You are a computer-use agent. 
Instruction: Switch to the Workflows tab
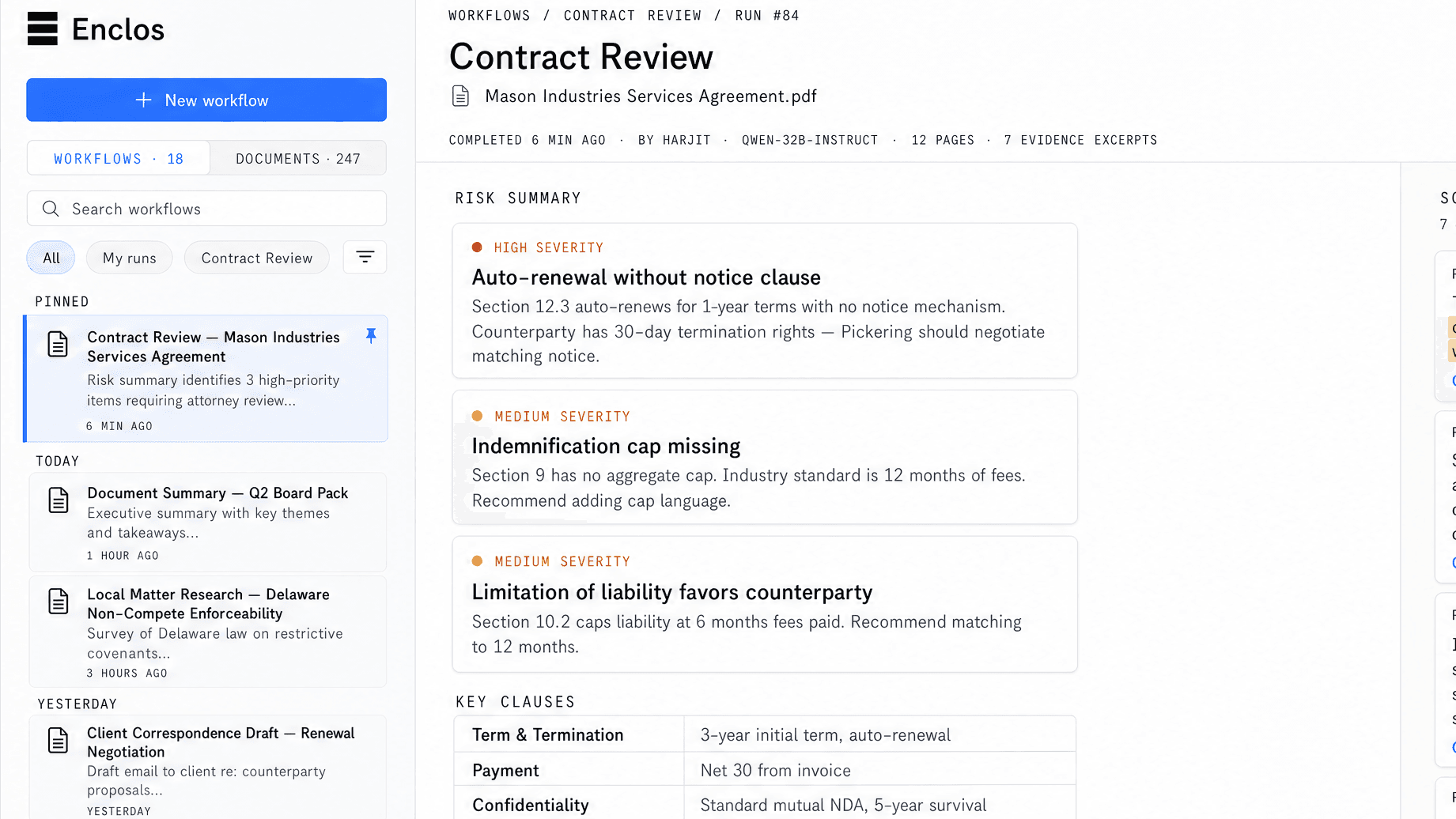[119, 158]
